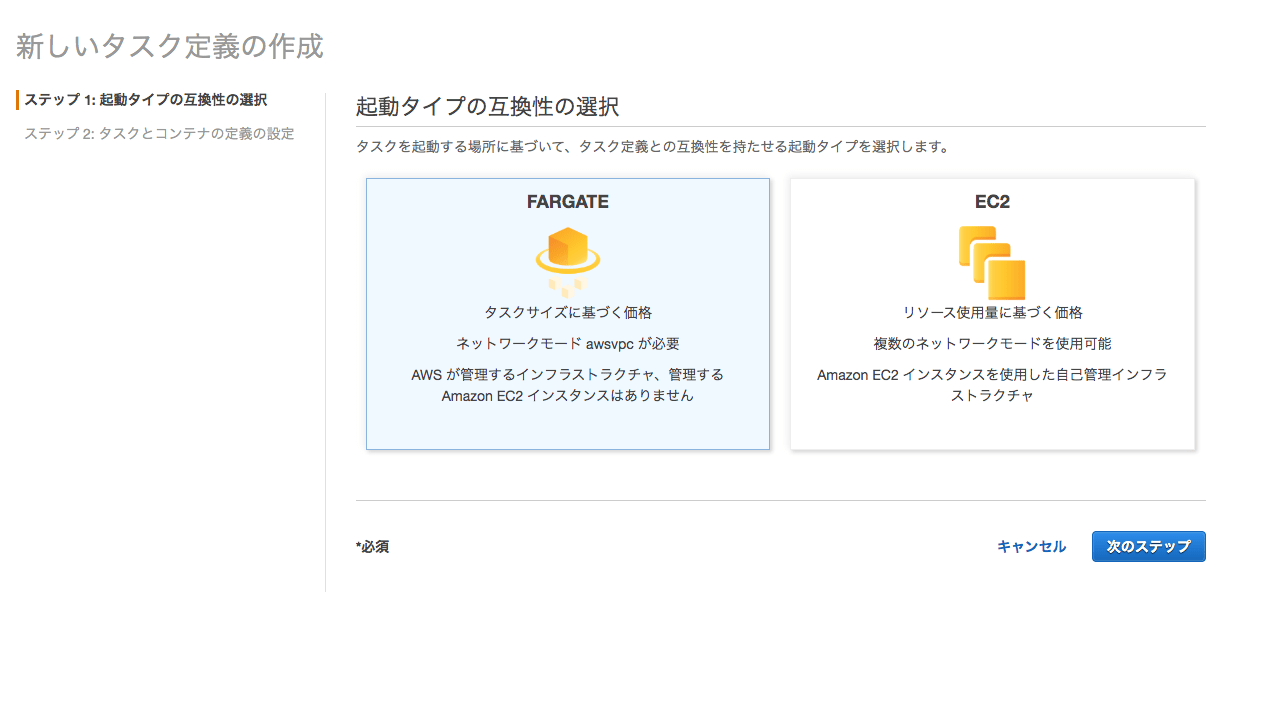Viewport: 1262px width, 709px height.
Task: Click the FARGATE orange cube icon
Action: 567,260
